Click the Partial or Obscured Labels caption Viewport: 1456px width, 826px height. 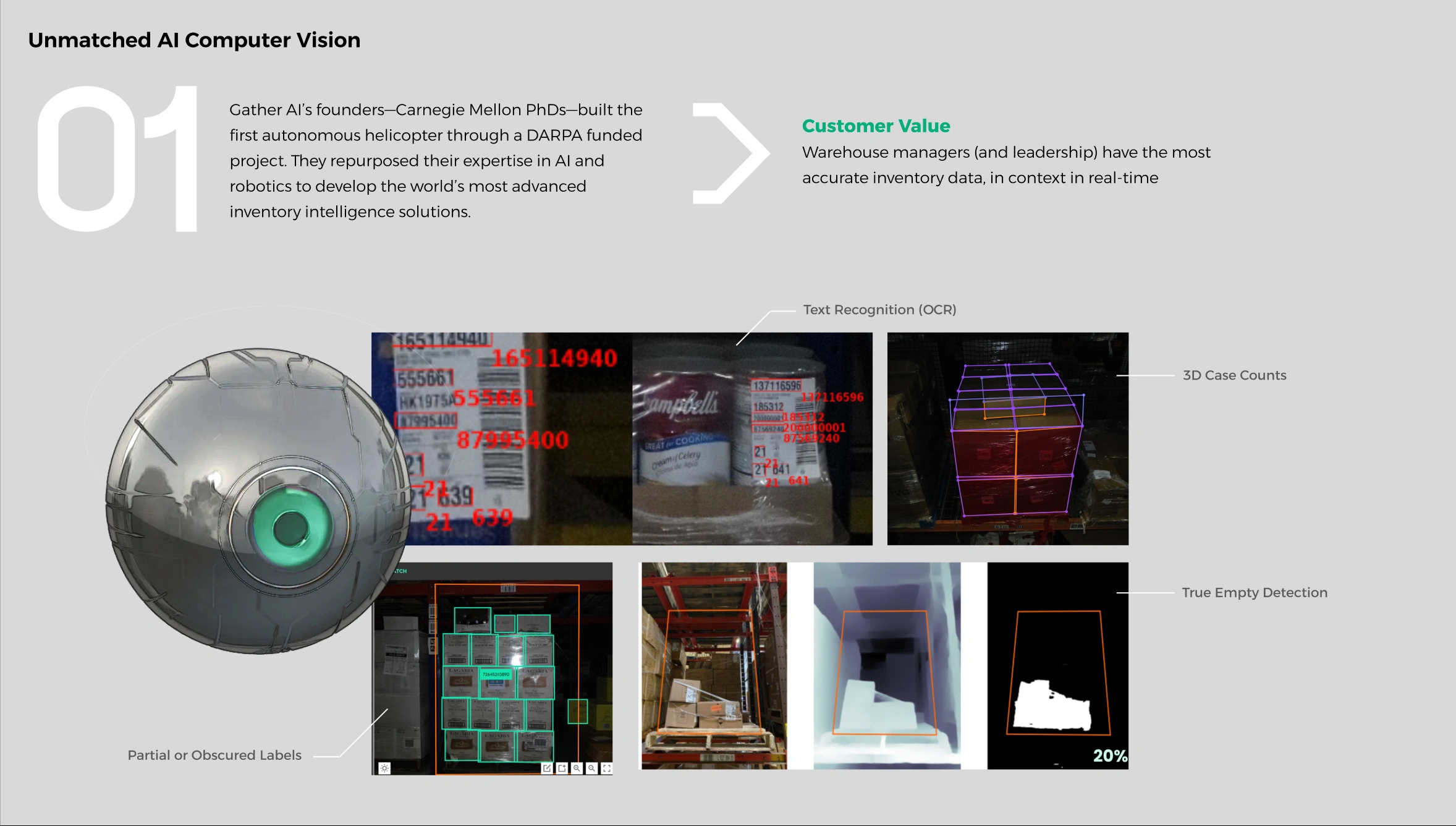pyautogui.click(x=214, y=755)
